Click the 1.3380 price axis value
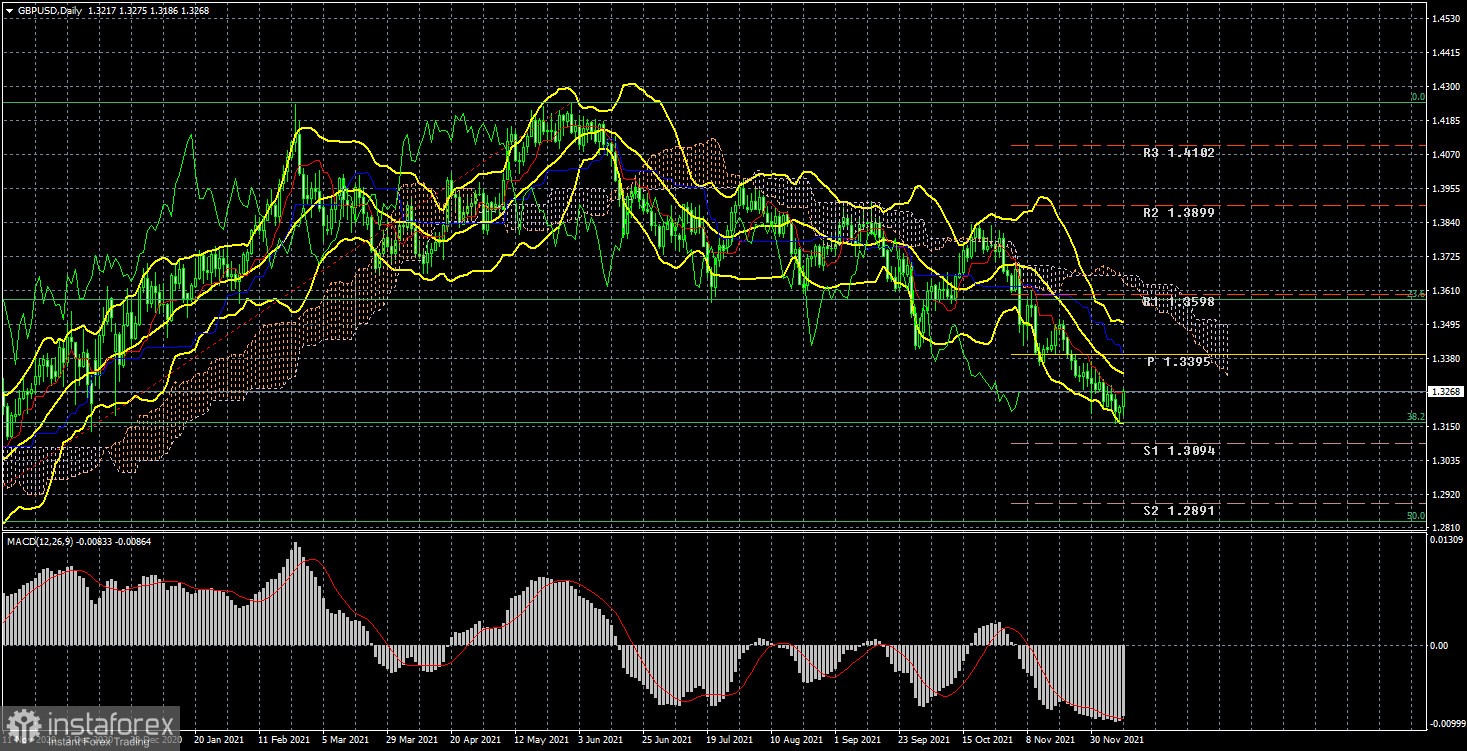1467x751 pixels. pos(1446,359)
